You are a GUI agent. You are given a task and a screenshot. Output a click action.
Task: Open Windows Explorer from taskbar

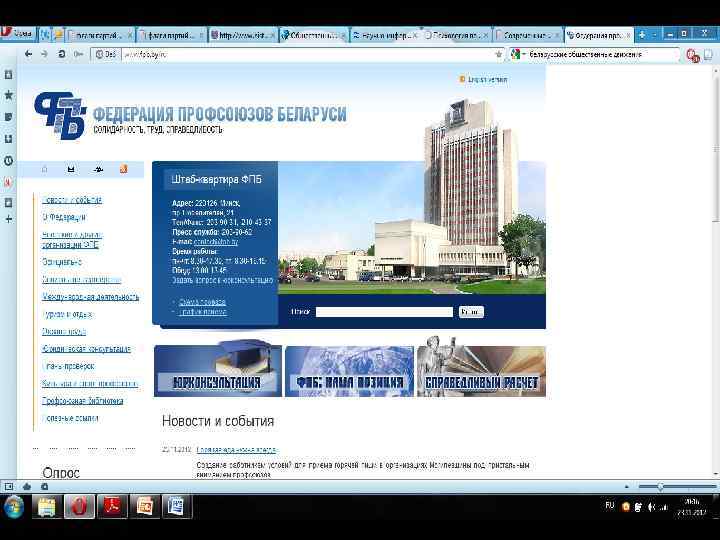tap(46, 507)
